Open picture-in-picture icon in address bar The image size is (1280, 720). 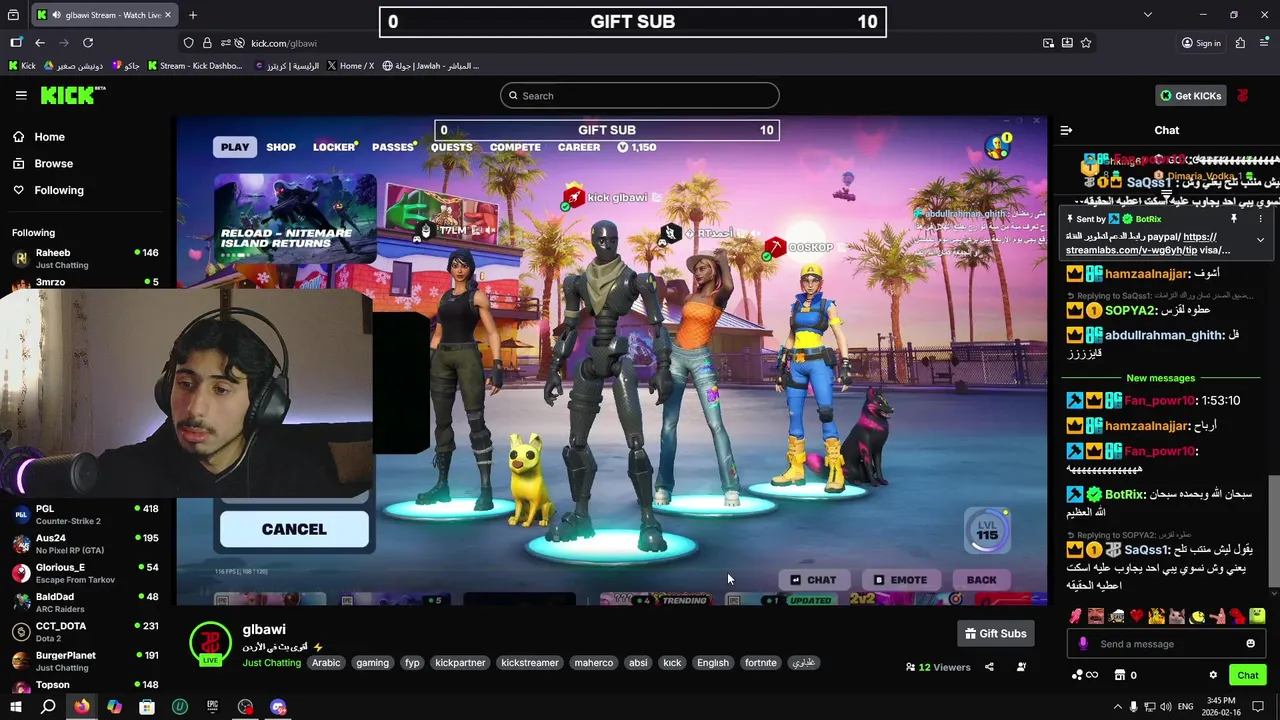coord(1048,43)
